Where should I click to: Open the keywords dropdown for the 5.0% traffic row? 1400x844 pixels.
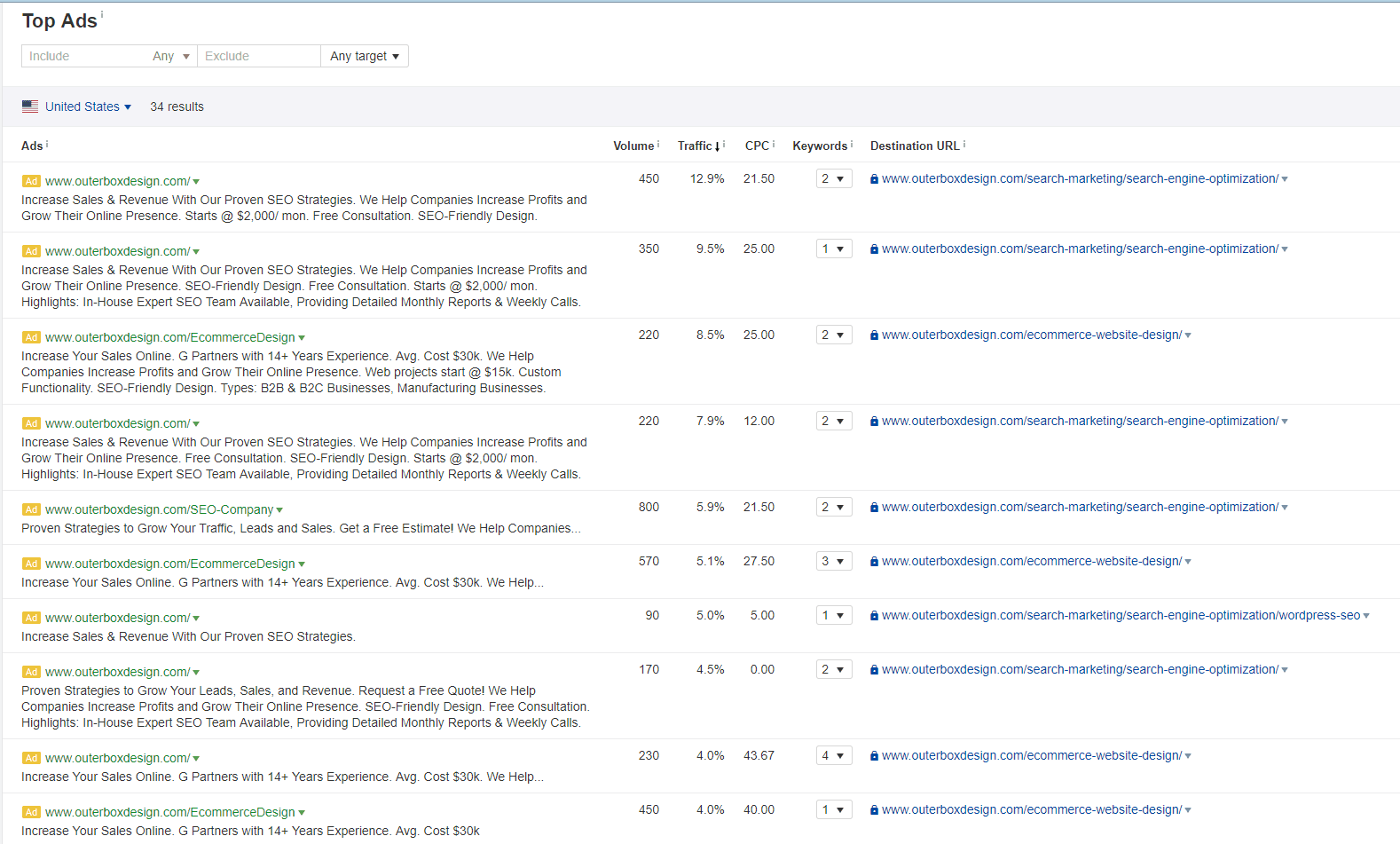(834, 615)
